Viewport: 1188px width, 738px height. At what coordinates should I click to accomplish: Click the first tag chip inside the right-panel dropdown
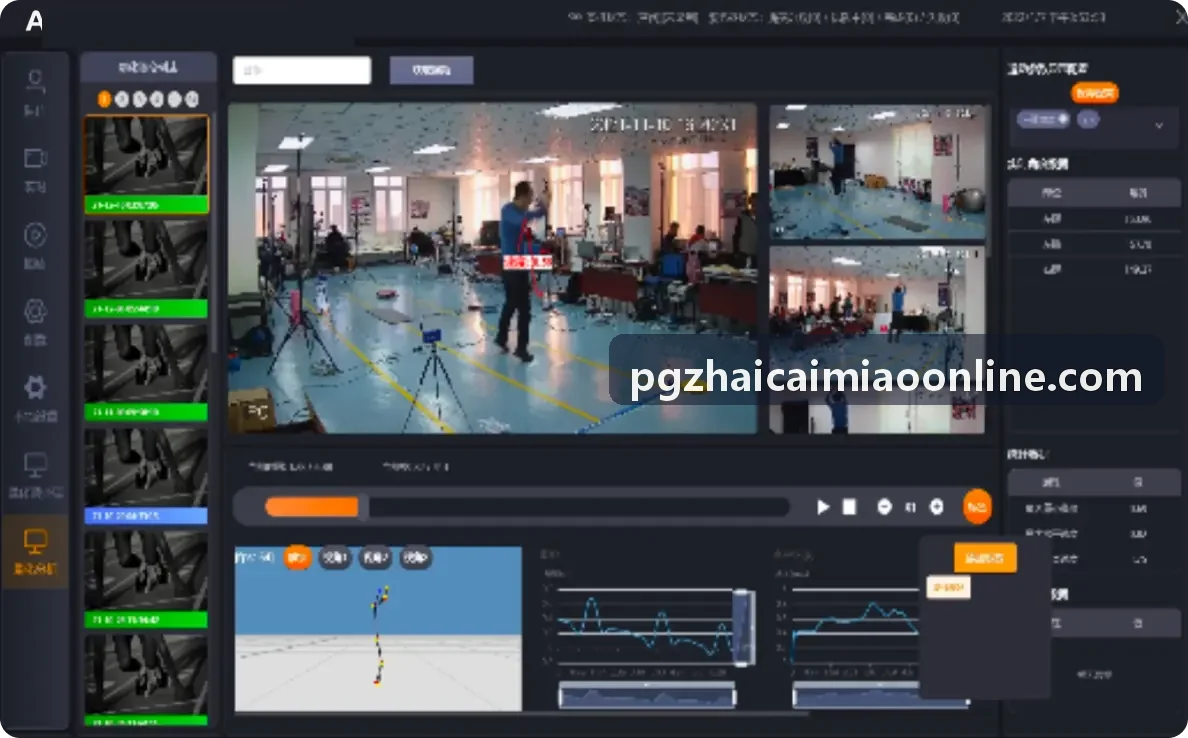(1043, 120)
